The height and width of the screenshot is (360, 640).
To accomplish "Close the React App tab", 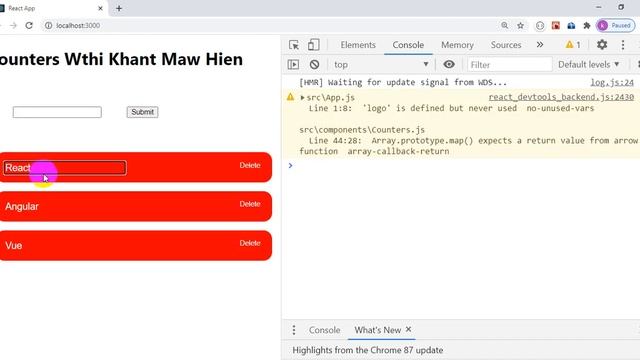I will [x=100, y=8].
